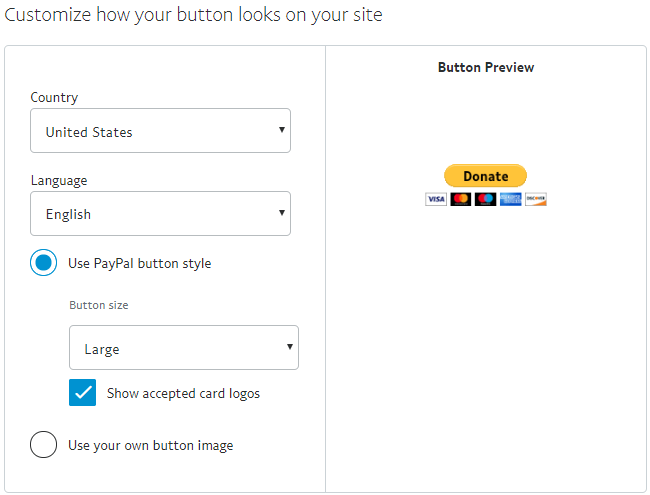This screenshot has width=650, height=495.
Task: Click the Discover card logo
Action: pos(536,199)
